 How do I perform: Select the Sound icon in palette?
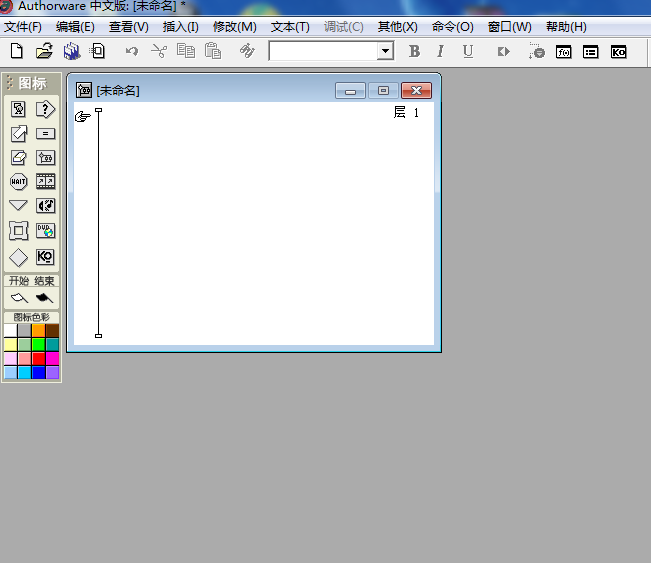click(x=45, y=206)
